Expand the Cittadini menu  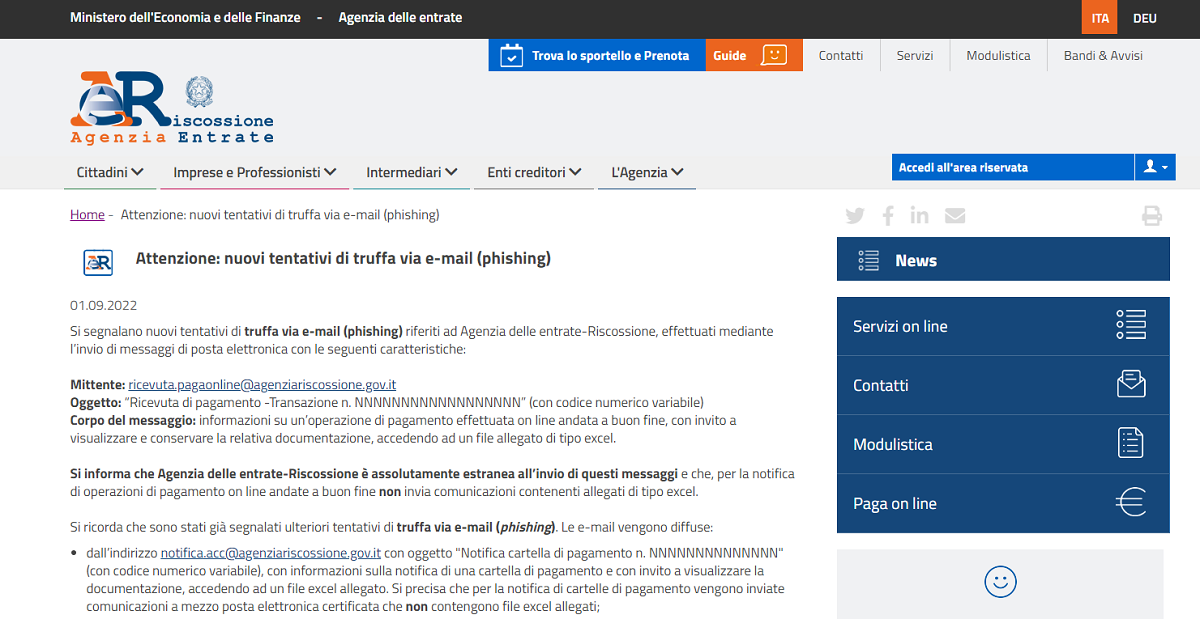[x=110, y=172]
